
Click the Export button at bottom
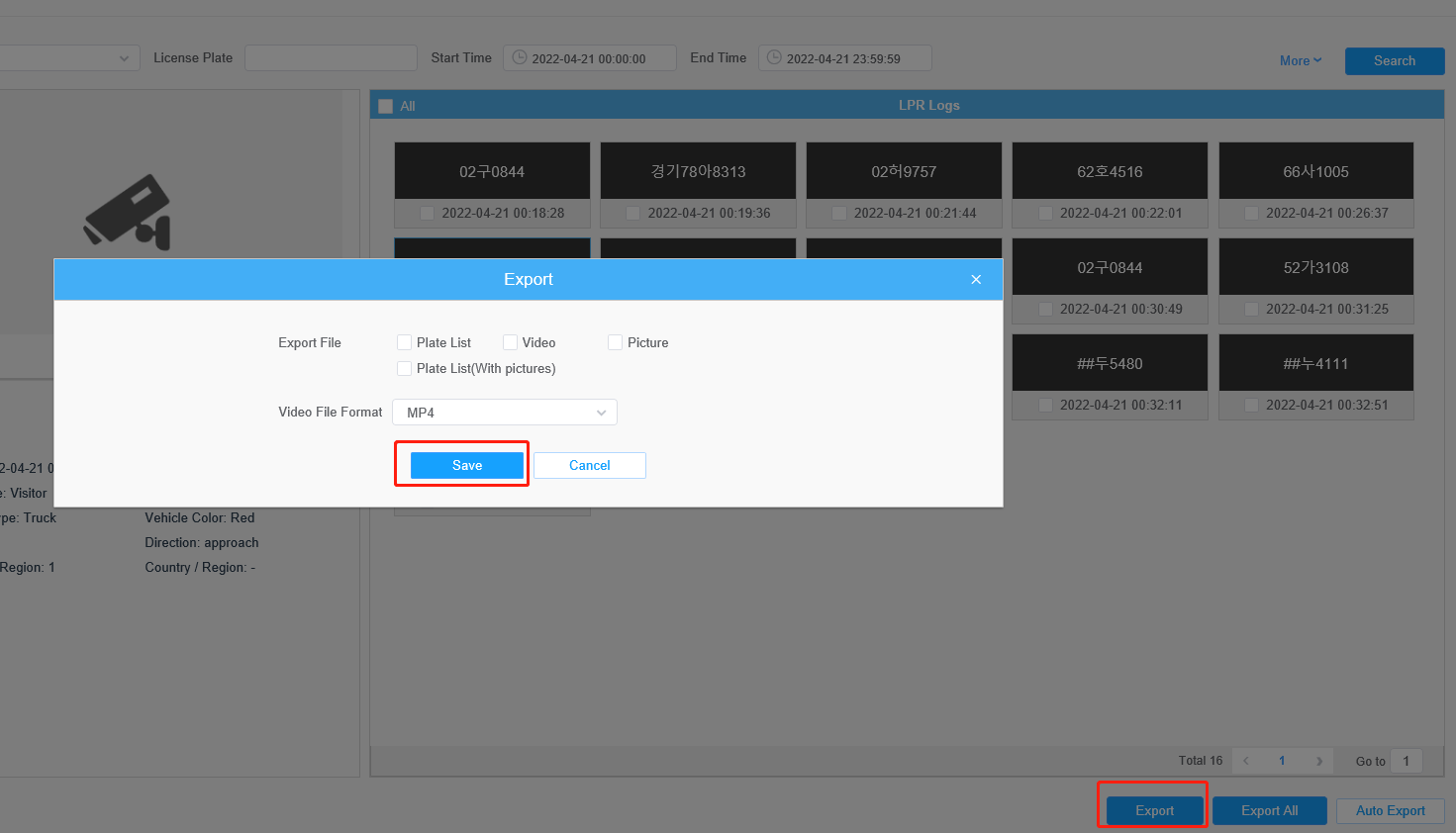(x=1155, y=810)
